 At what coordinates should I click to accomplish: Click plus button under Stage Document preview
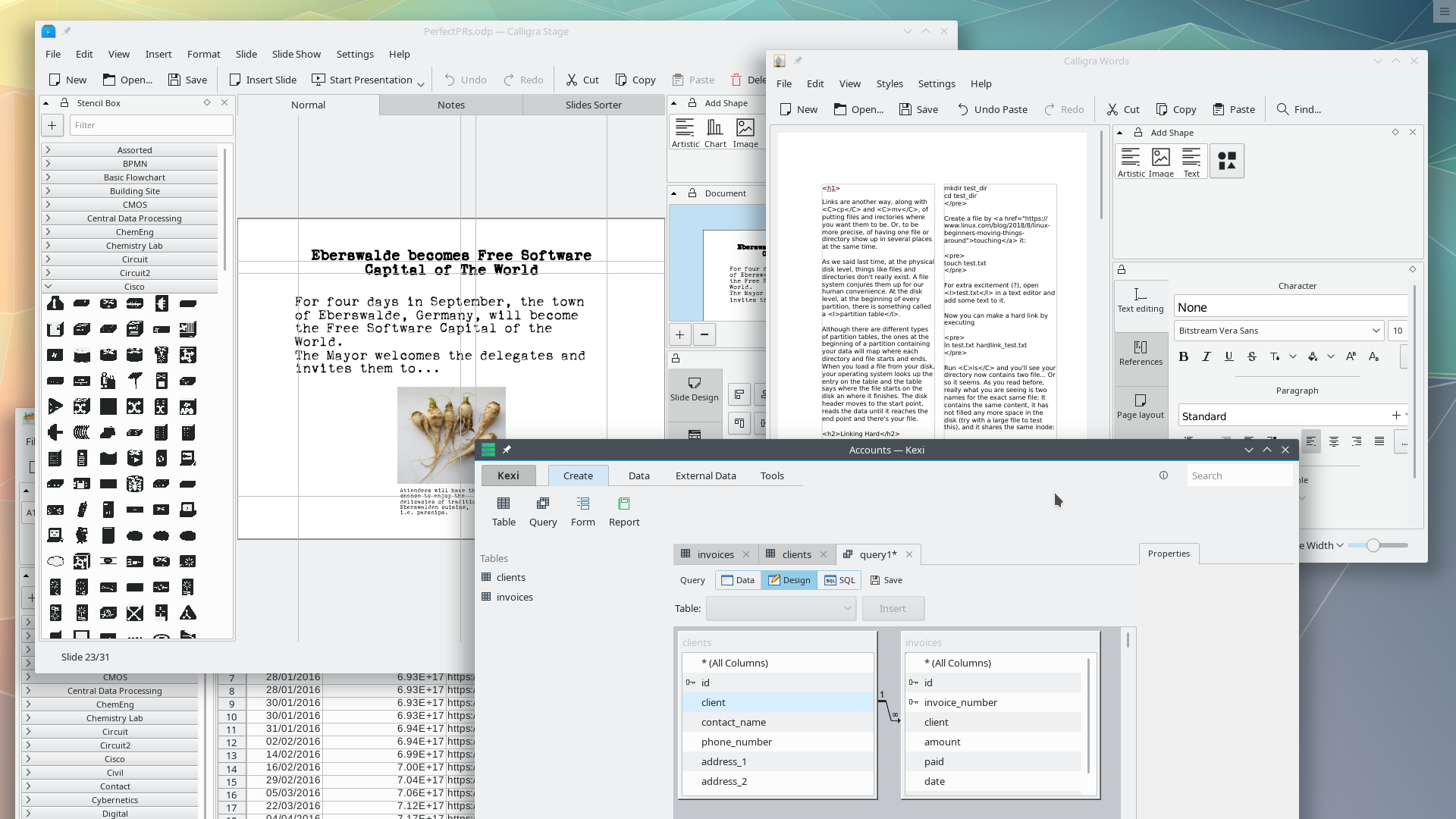click(680, 334)
